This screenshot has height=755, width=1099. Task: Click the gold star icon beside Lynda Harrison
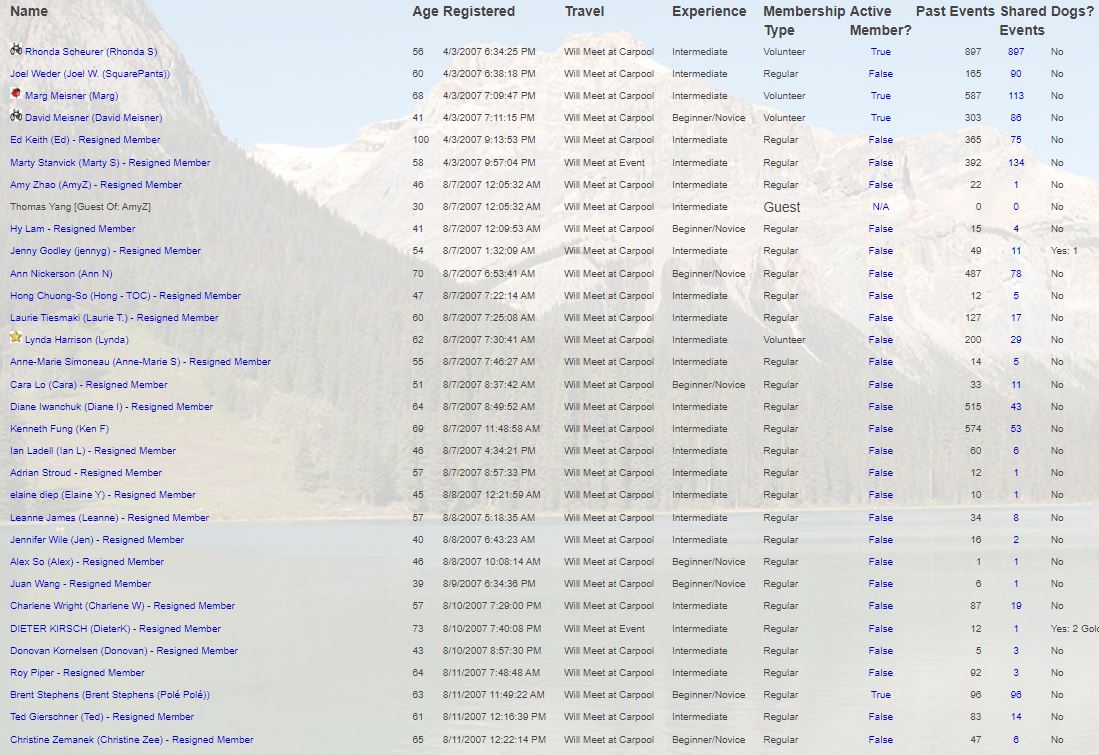(x=16, y=339)
